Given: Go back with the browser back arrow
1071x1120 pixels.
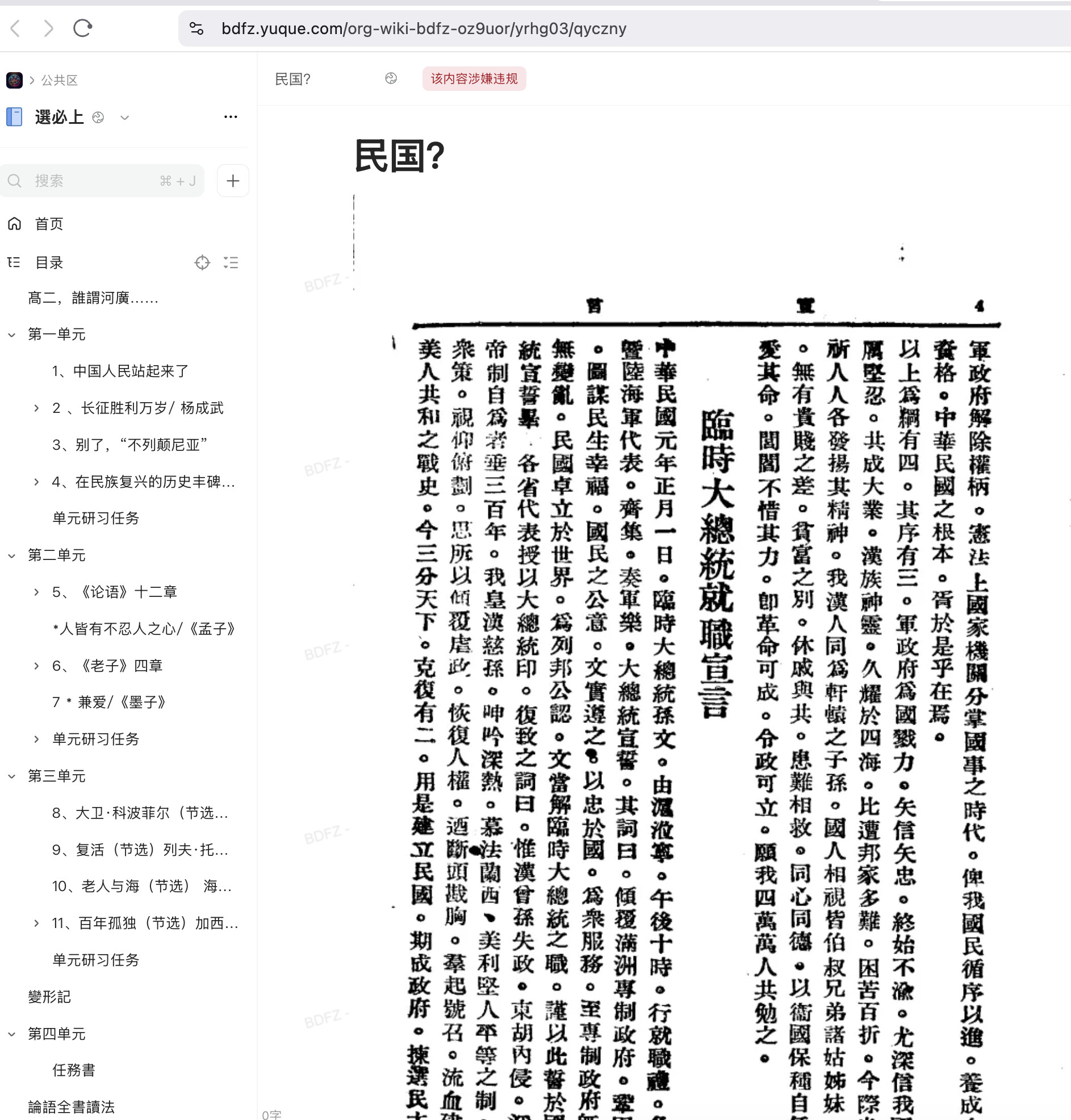Looking at the screenshot, I should tap(16, 28).
